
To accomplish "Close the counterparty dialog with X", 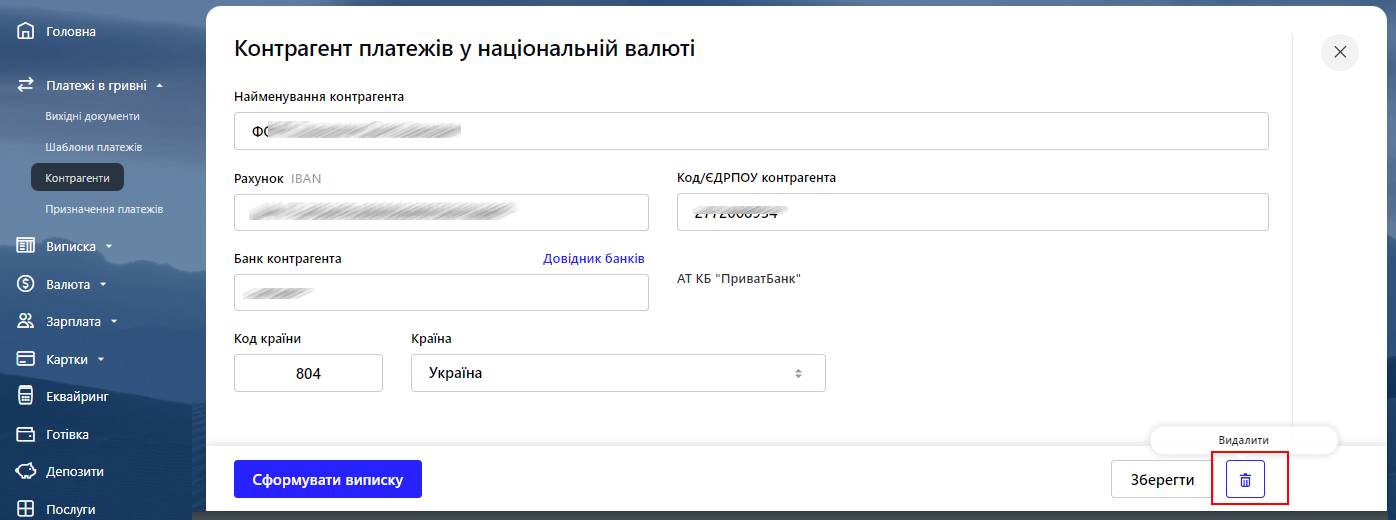I will pyautogui.click(x=1340, y=52).
